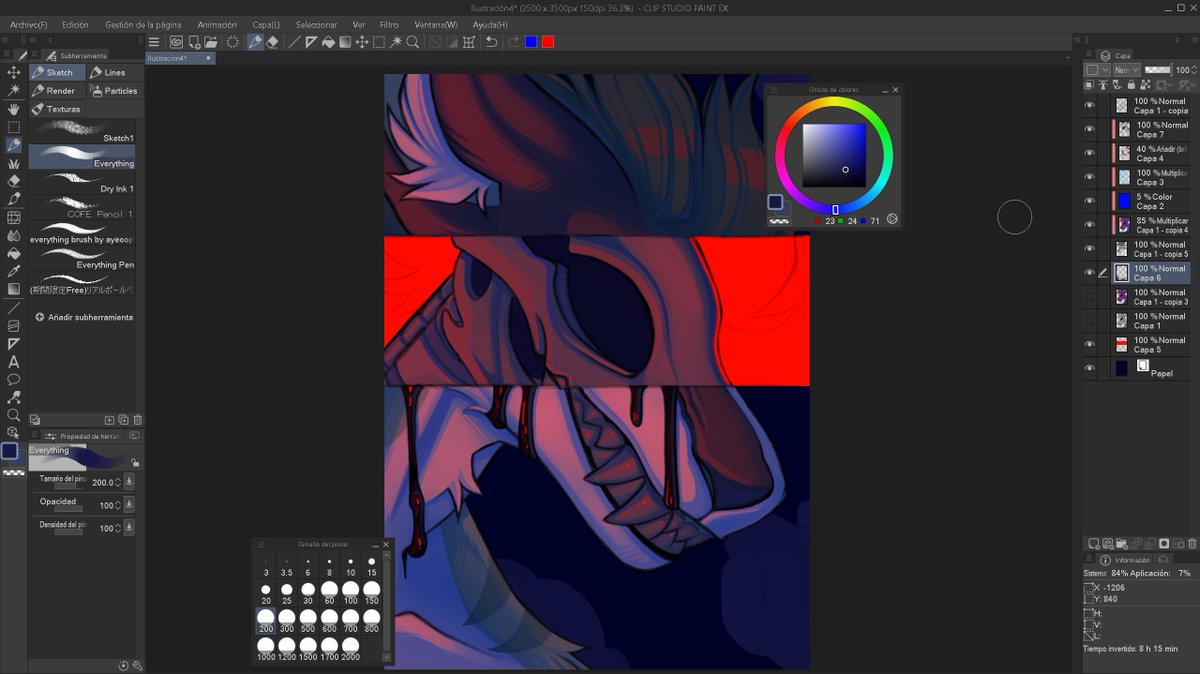Choose the Dry Ink 1 brush

tap(82, 182)
